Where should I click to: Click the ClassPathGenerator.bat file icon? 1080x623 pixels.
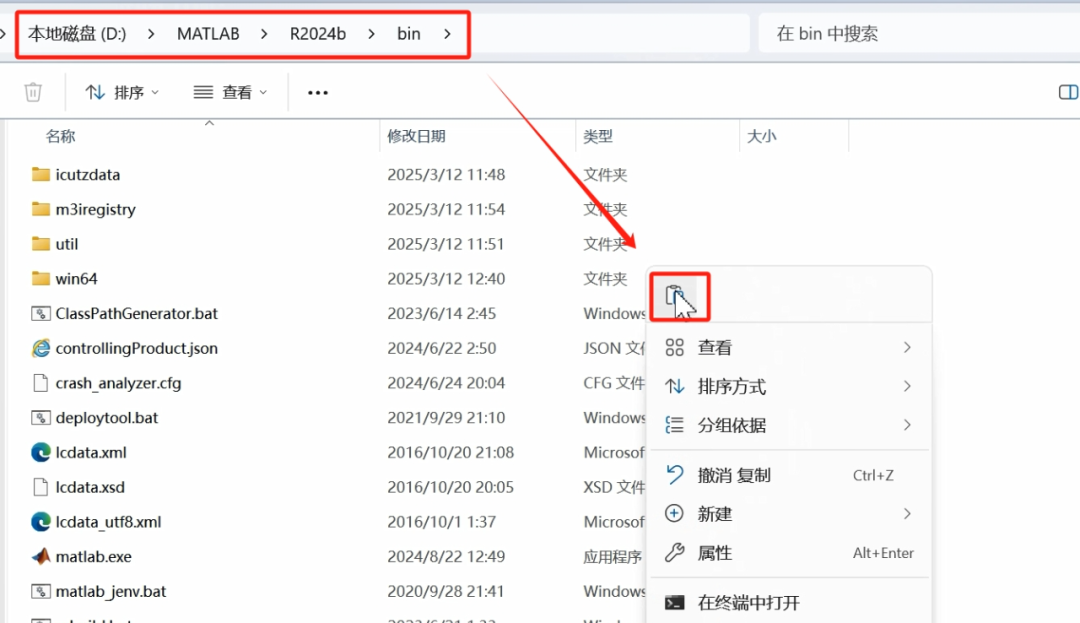(41, 313)
